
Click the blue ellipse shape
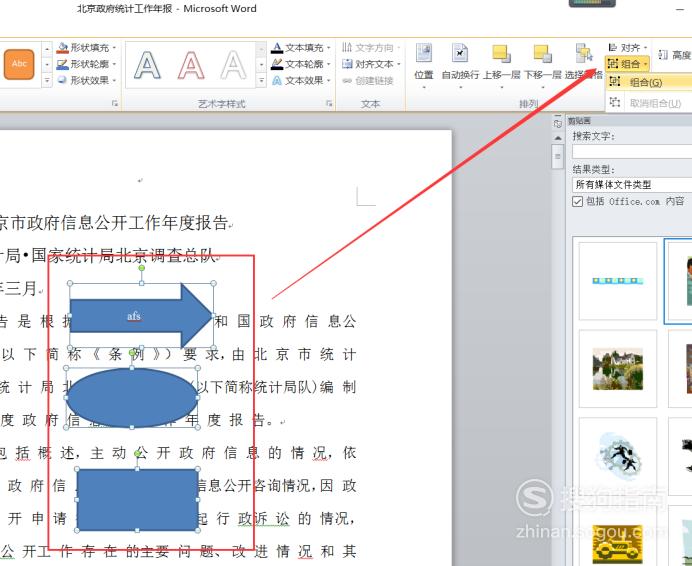132,398
